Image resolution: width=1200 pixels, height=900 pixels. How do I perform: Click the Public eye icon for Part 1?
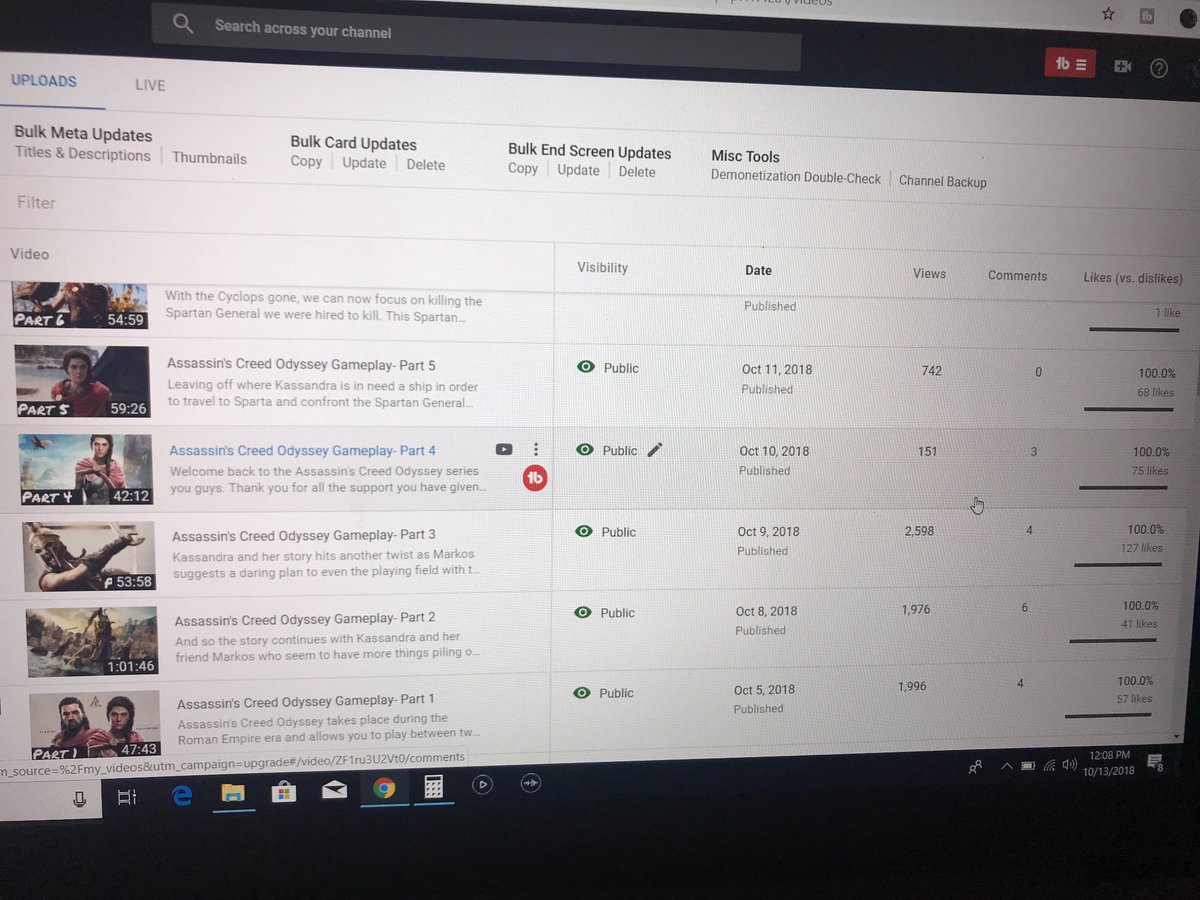pos(581,692)
